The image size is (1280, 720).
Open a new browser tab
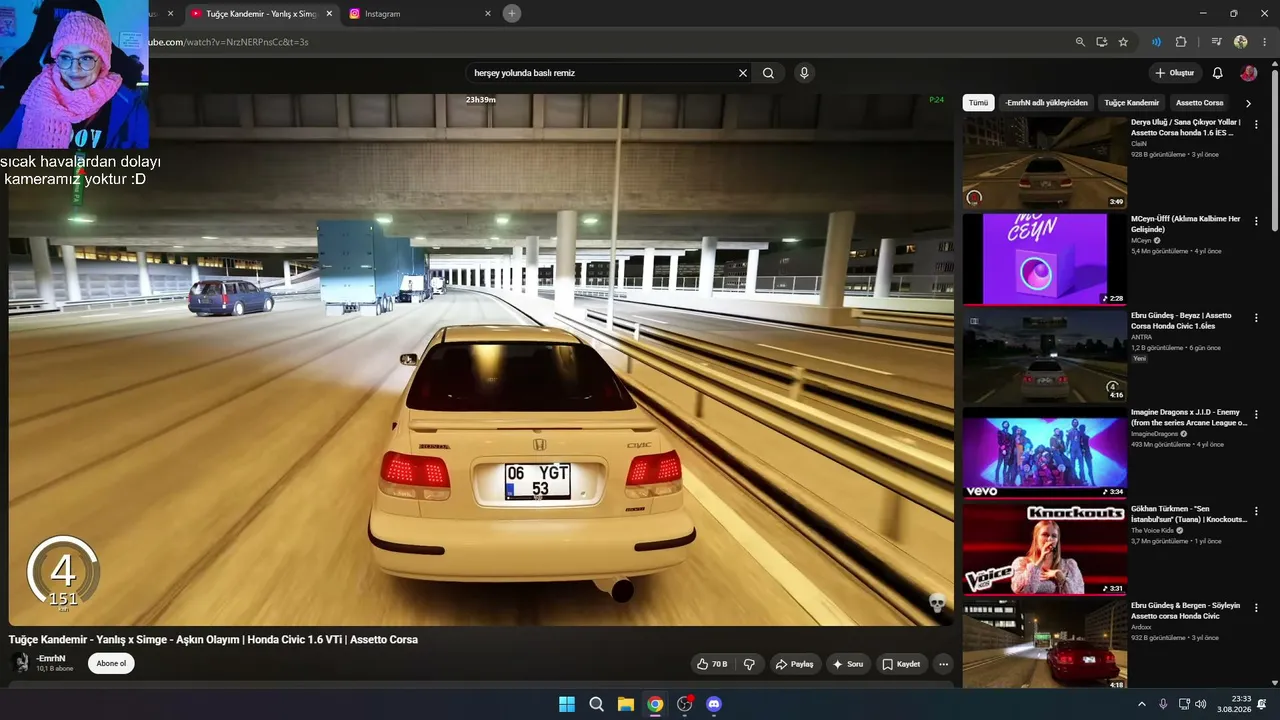(x=512, y=14)
